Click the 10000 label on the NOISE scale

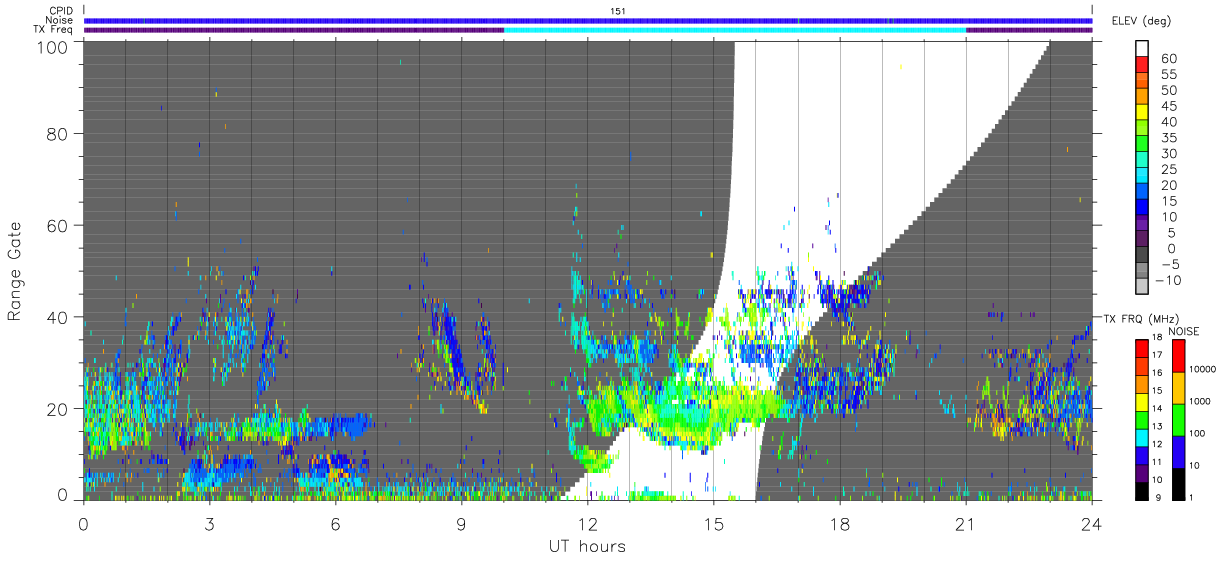(1202, 369)
